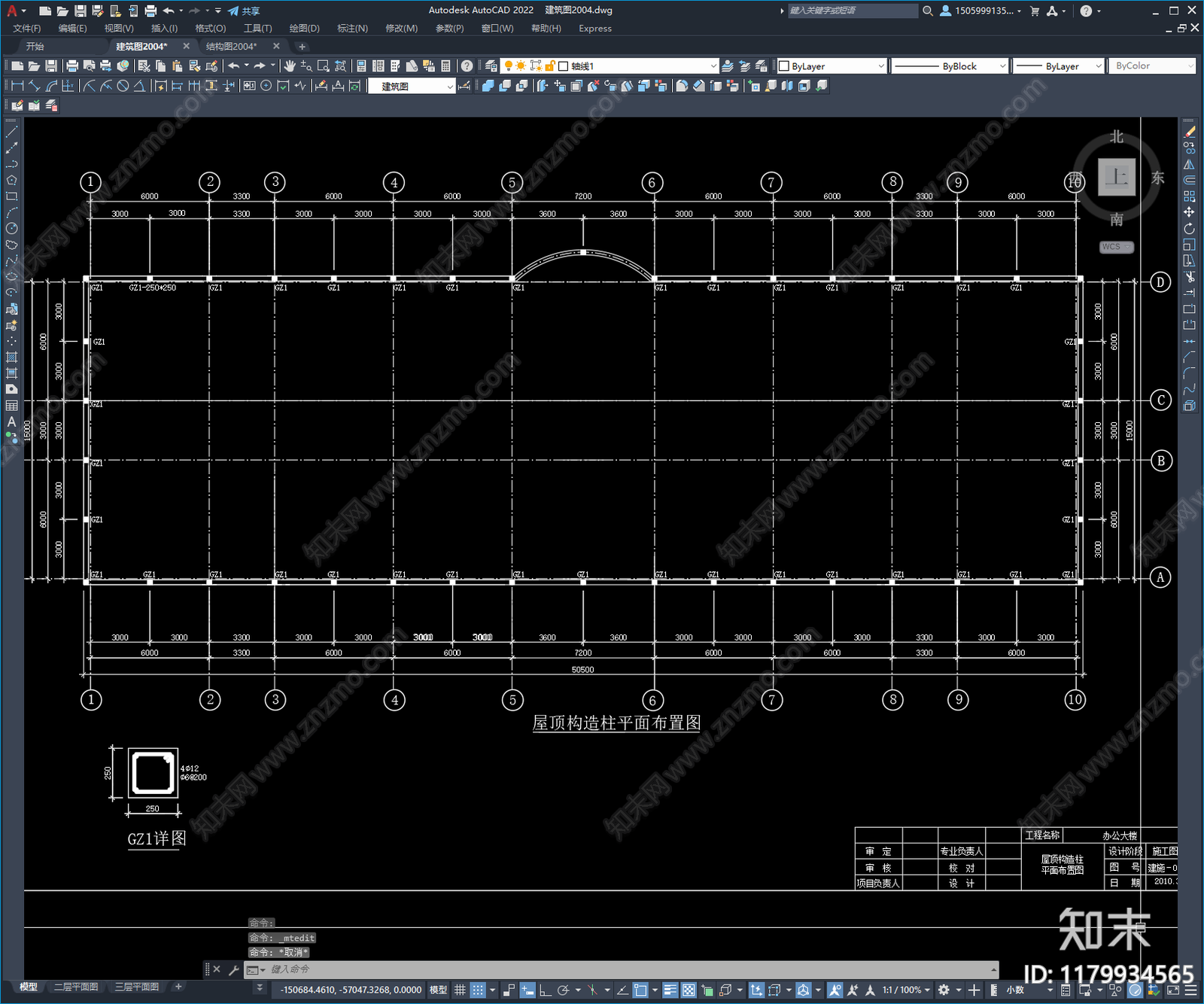Select the Move tool in right toolbar
Screen dimensions: 1204x1004
click(x=1189, y=212)
